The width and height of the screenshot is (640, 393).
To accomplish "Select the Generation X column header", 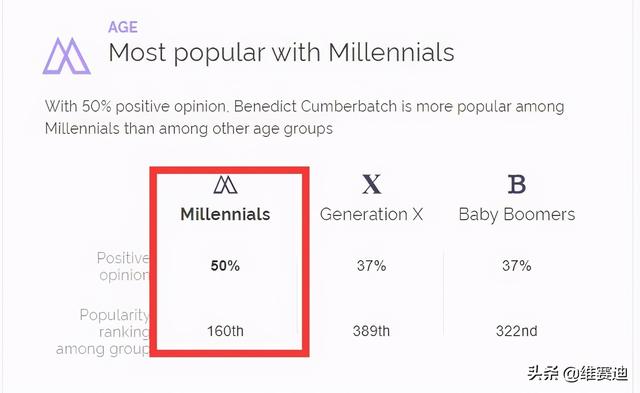I will [x=371, y=214].
